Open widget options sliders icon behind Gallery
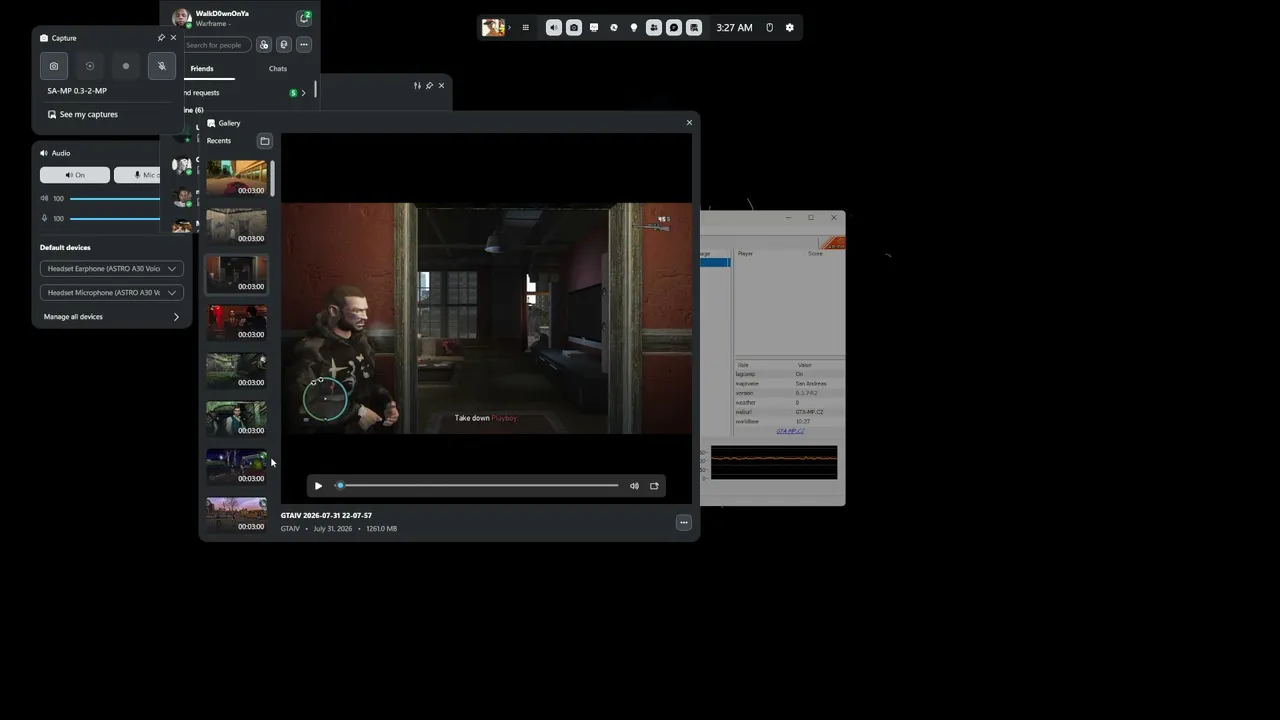The height and width of the screenshot is (720, 1280). coord(417,86)
